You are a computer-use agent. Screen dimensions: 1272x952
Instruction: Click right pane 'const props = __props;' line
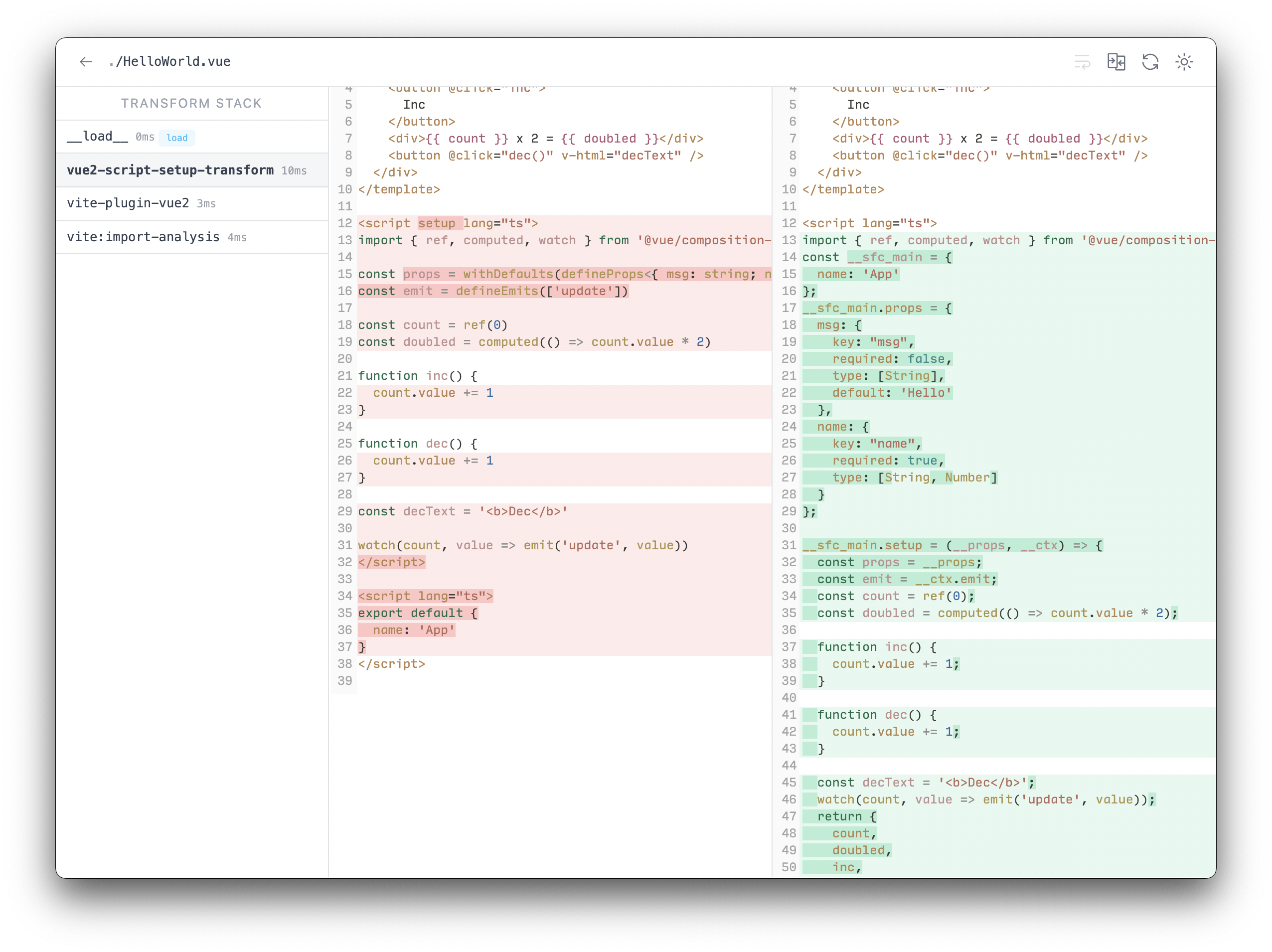(900, 562)
